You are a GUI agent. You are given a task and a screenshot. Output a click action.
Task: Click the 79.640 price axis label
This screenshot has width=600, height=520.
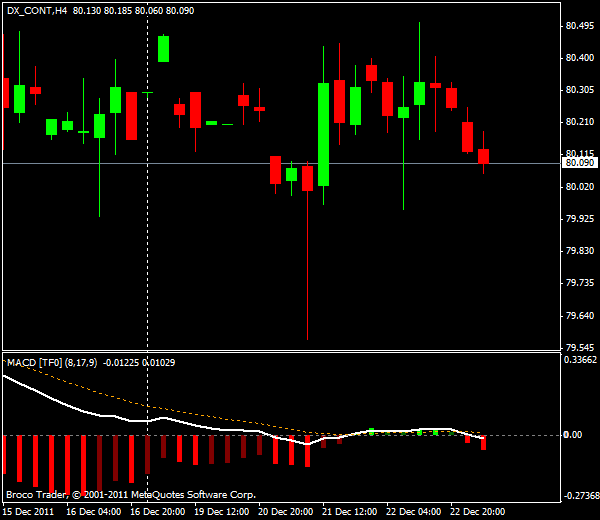tap(580, 316)
